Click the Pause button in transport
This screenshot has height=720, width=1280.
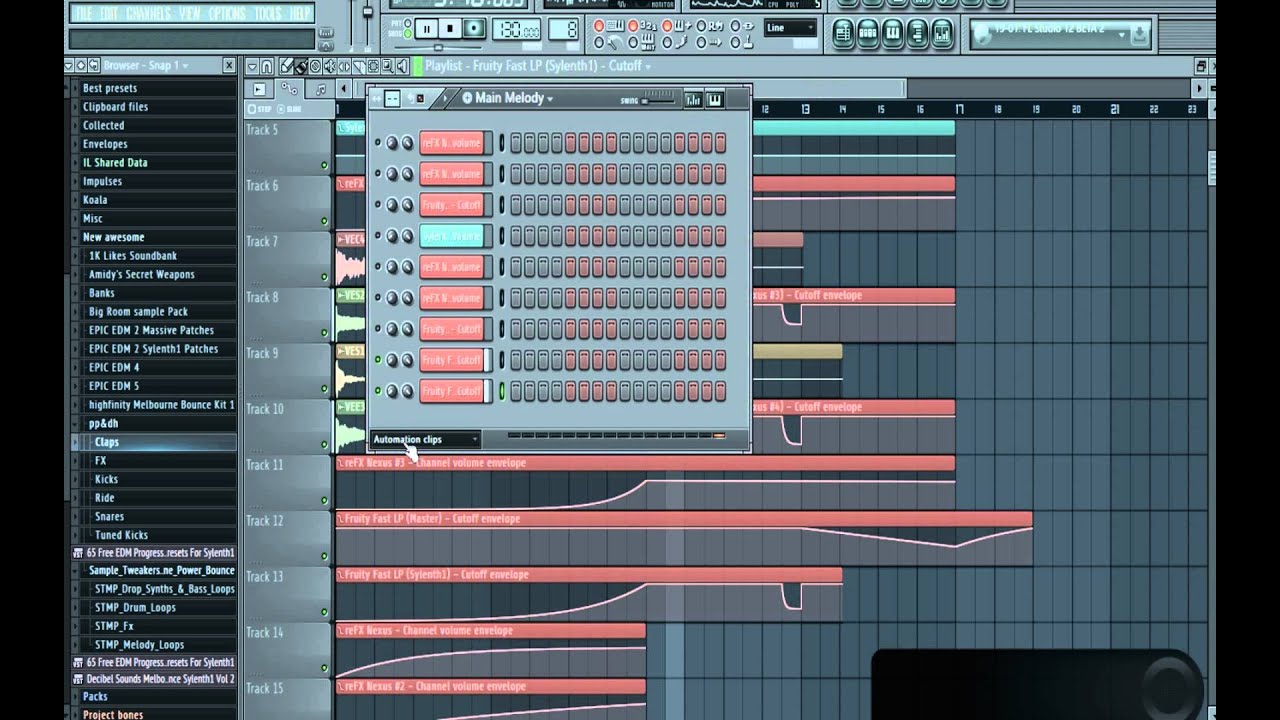427,29
